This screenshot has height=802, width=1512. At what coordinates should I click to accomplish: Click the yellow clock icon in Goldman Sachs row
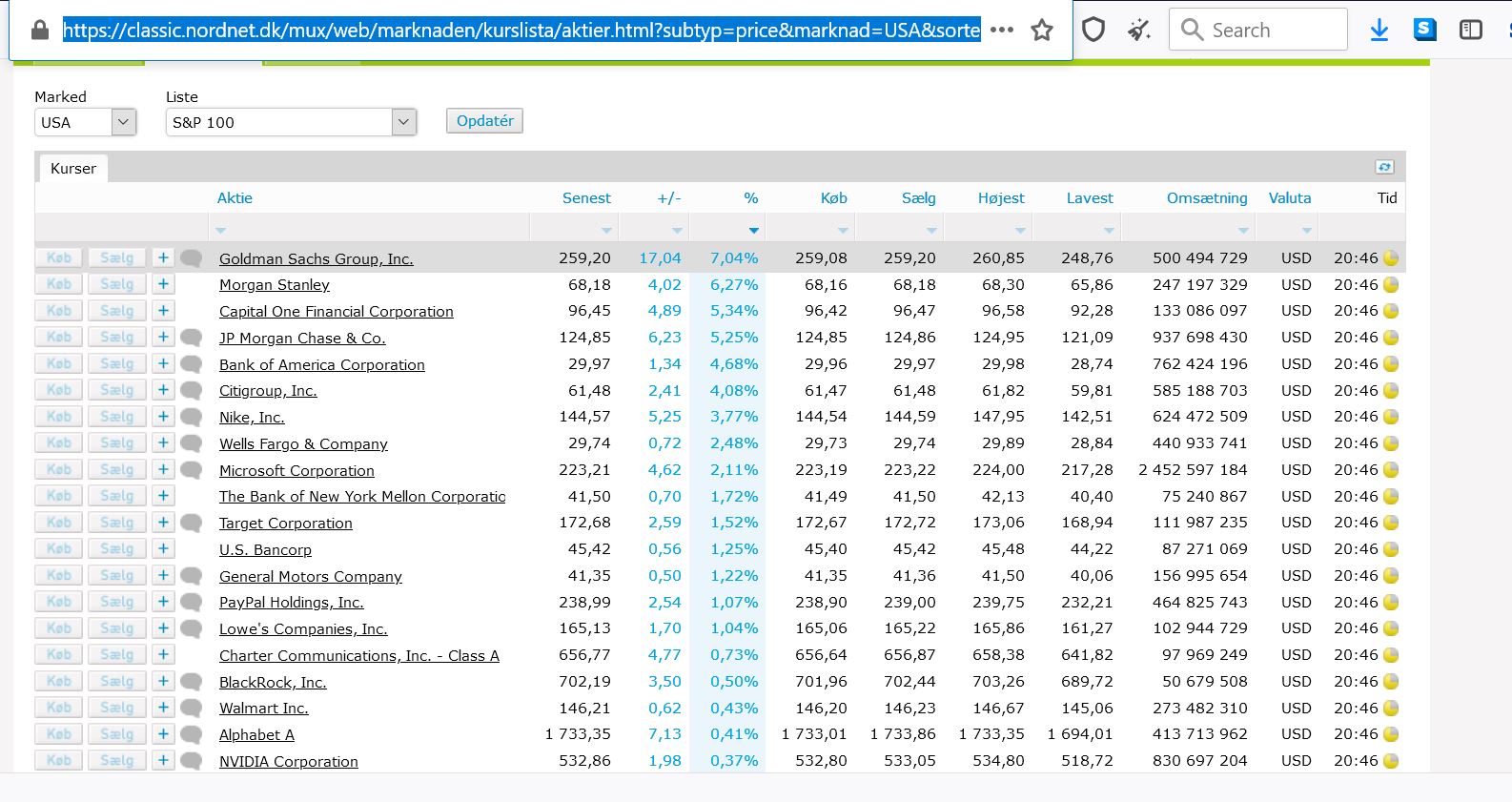click(x=1391, y=258)
